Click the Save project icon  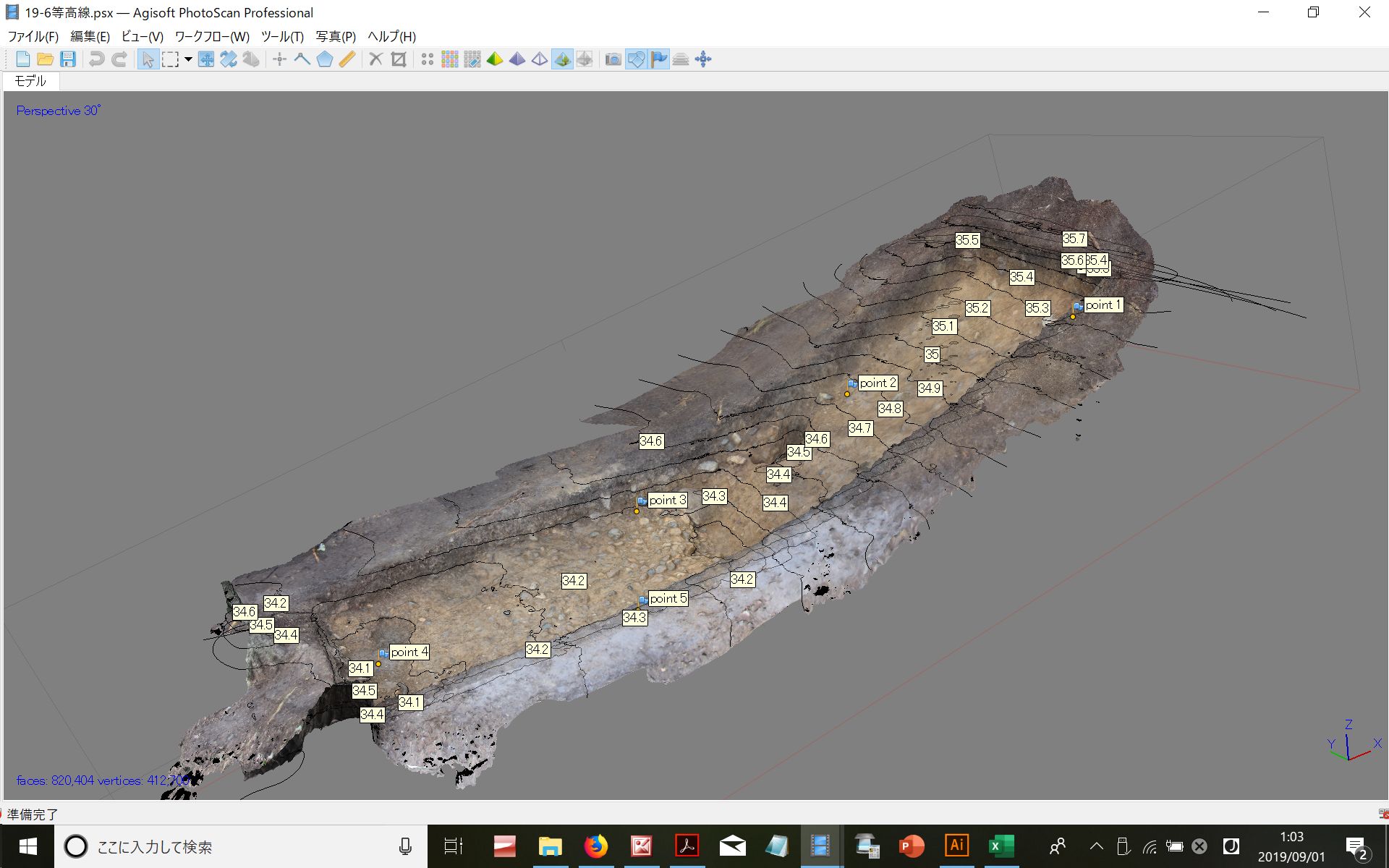(68, 59)
